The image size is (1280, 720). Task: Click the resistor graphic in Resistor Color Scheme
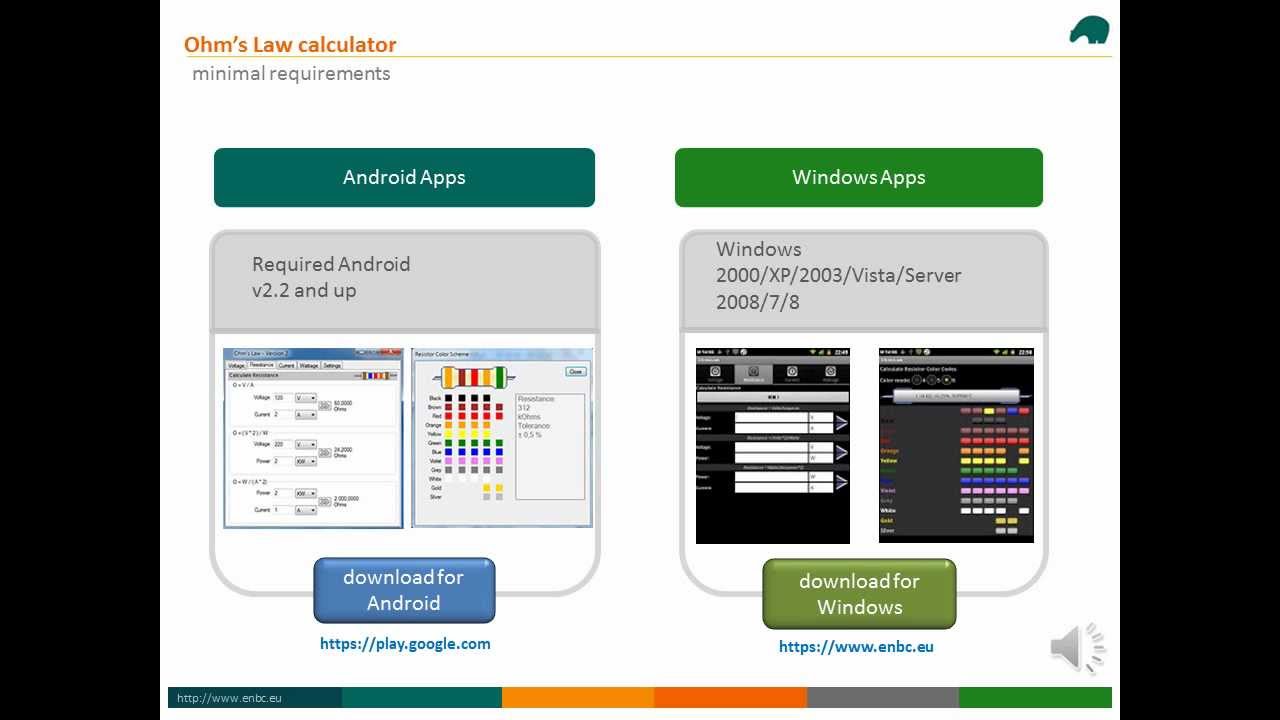pyautogui.click(x=474, y=377)
